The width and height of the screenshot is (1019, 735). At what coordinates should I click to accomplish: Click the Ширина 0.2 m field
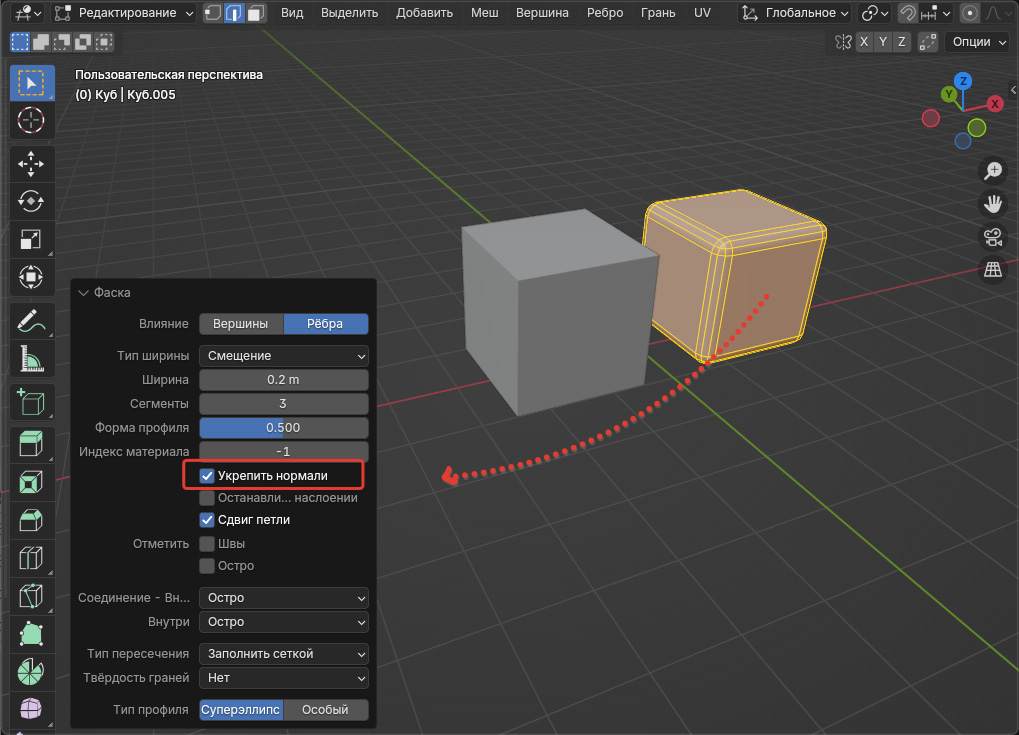pos(284,380)
